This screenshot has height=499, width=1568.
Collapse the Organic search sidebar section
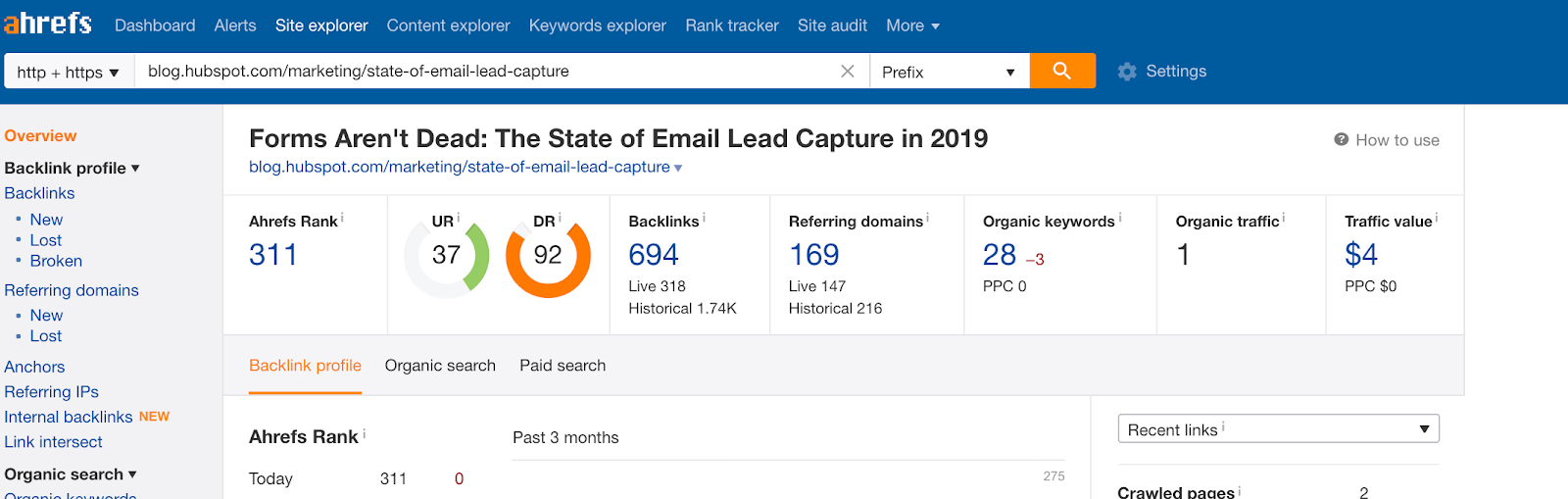click(132, 474)
